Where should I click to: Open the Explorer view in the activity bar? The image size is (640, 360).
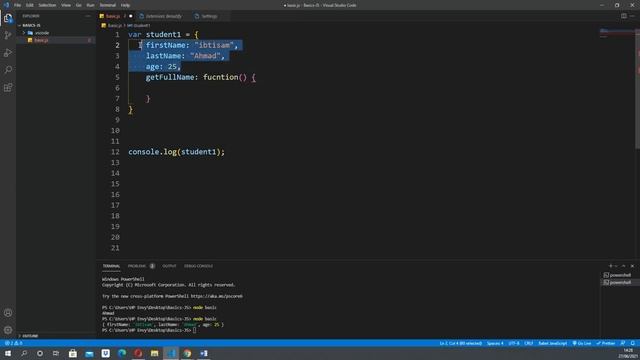(8, 18)
